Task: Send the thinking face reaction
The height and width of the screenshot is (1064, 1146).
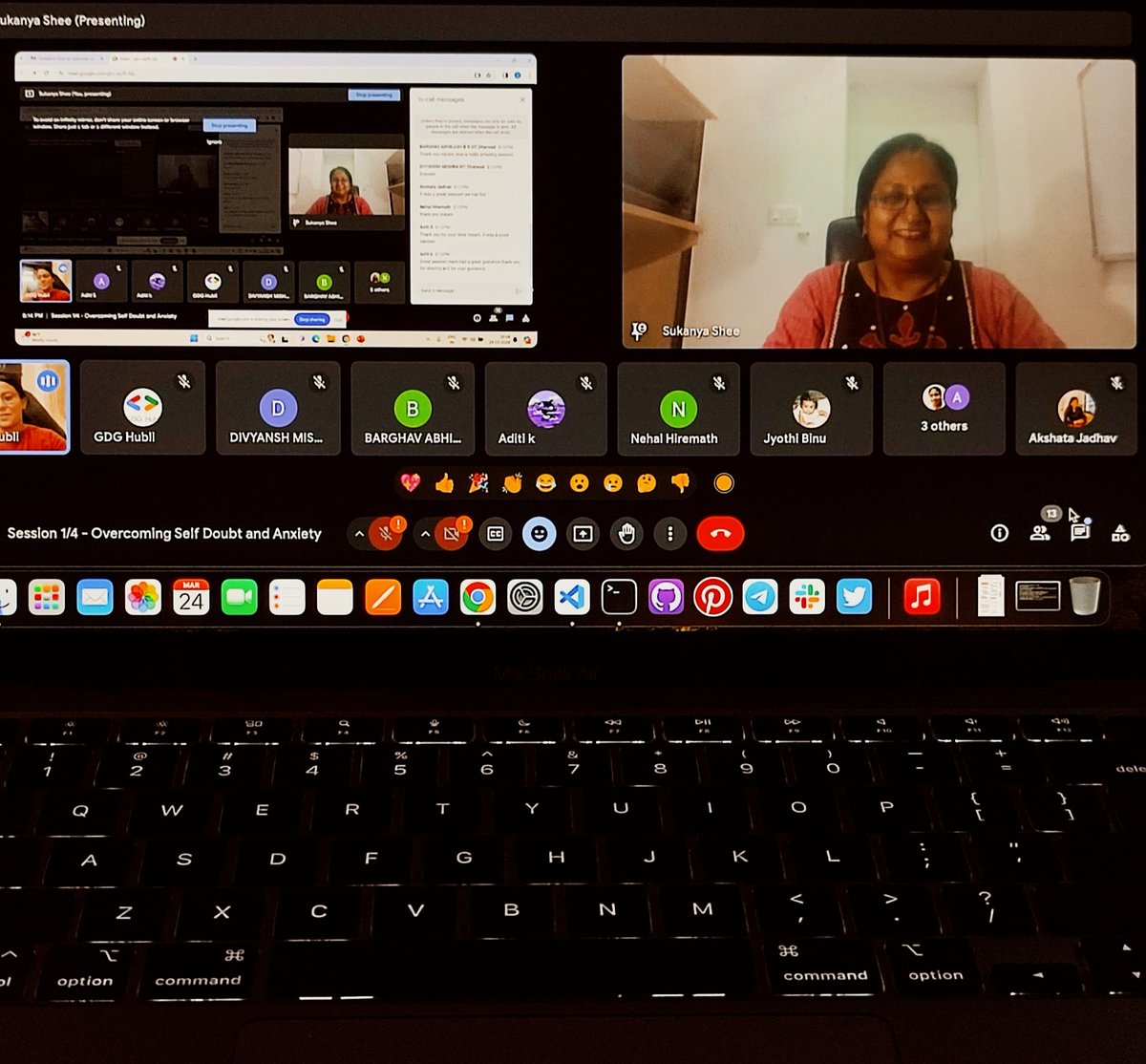Action: pos(647,483)
